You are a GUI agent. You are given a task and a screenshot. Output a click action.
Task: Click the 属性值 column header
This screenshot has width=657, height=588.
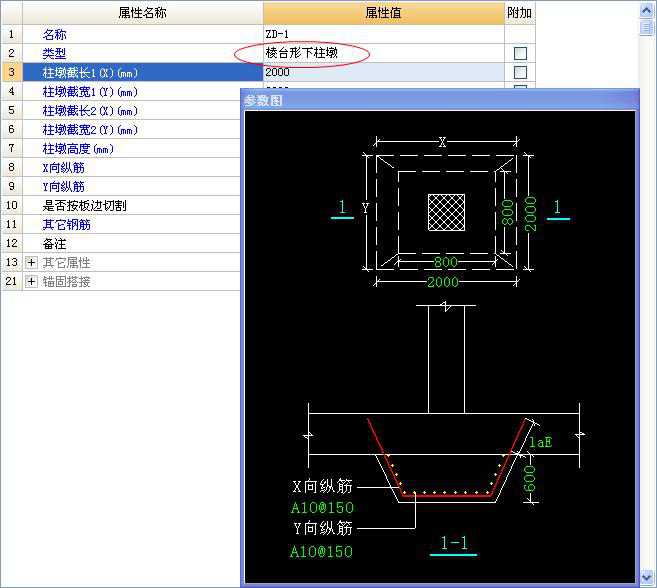[383, 13]
